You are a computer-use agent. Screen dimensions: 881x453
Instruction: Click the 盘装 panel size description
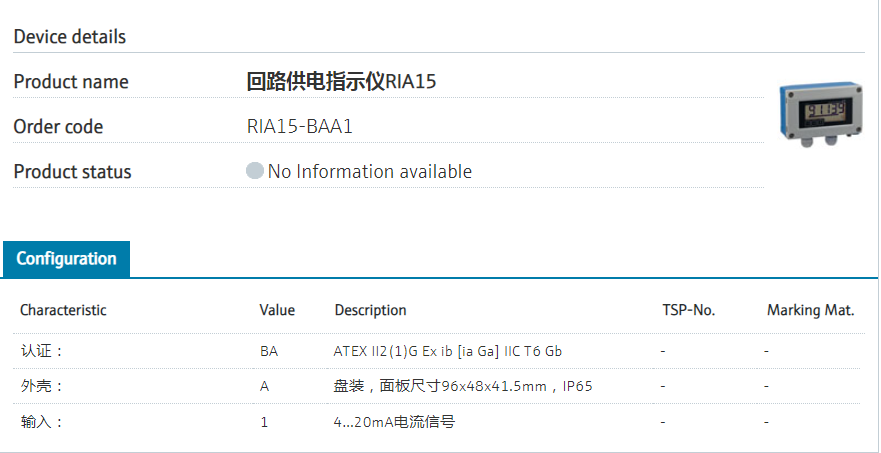tap(463, 386)
